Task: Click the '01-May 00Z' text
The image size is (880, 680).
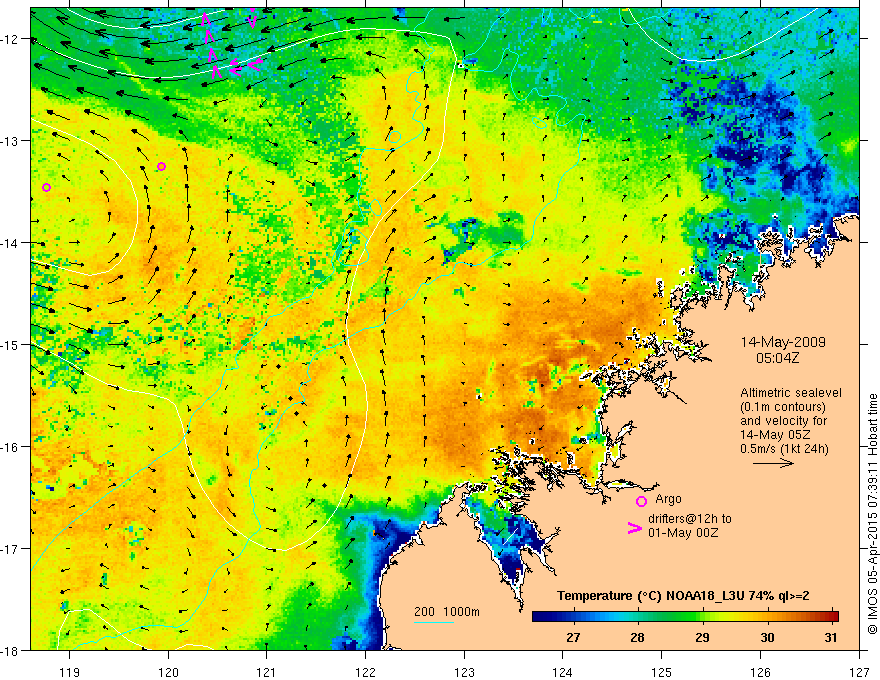Action: click(682, 532)
